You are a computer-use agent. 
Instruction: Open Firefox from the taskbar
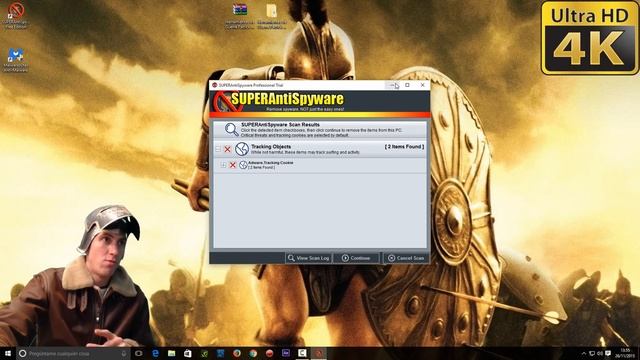(237, 353)
